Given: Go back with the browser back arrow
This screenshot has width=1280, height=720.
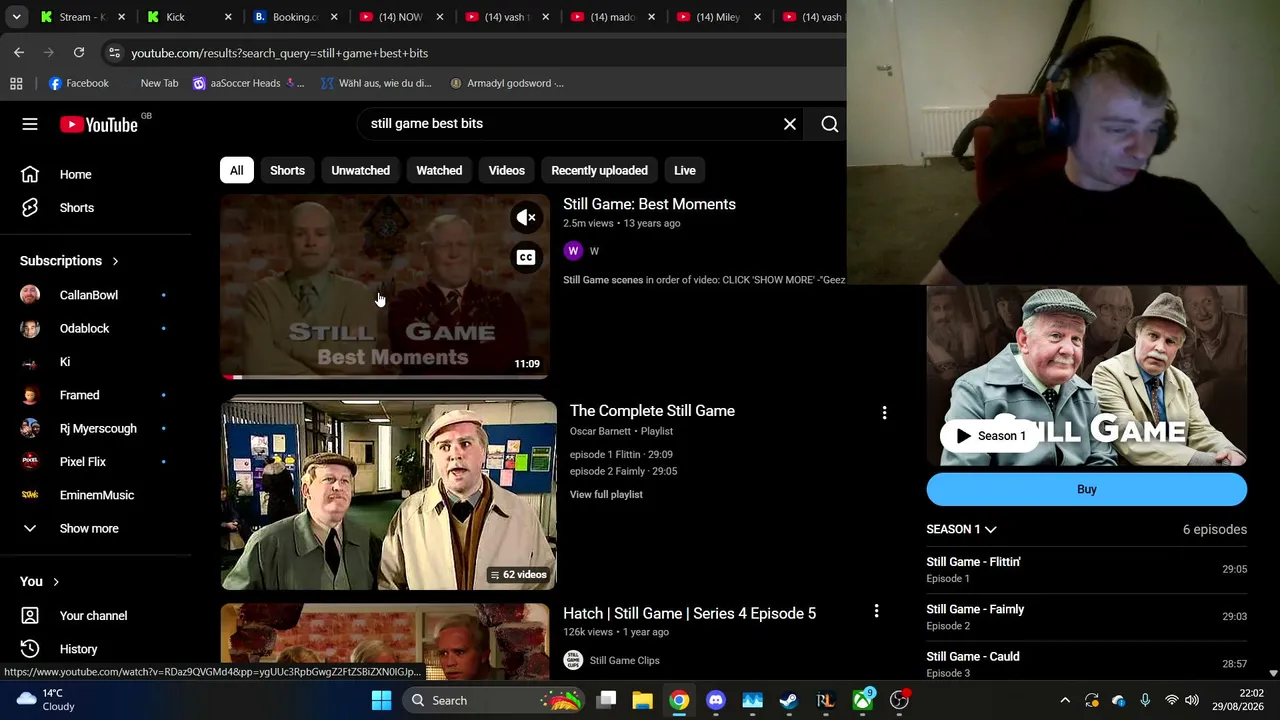Looking at the screenshot, I should (19, 52).
